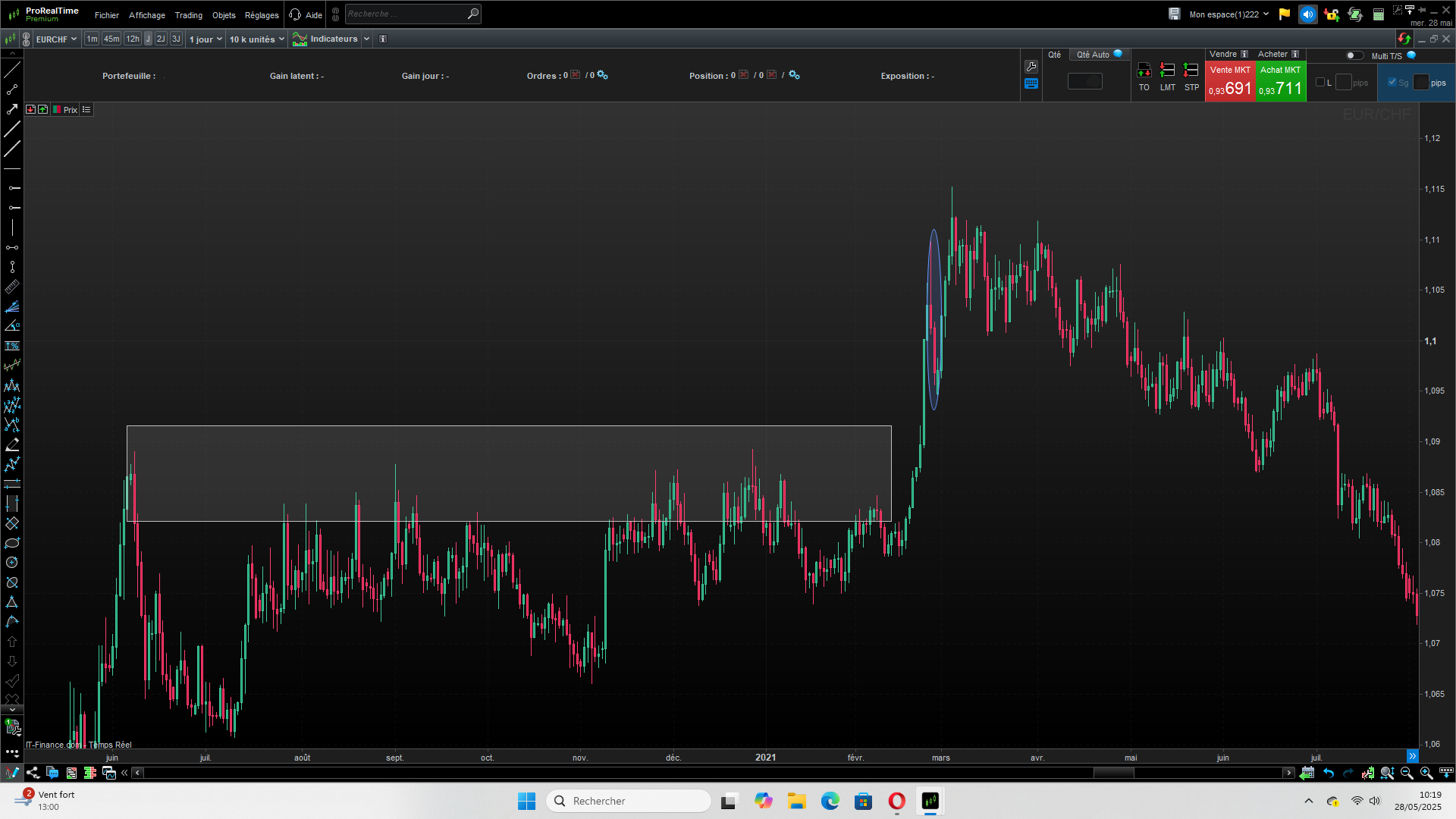
Task: Open the 10 k unités dropdown
Action: pyautogui.click(x=257, y=39)
